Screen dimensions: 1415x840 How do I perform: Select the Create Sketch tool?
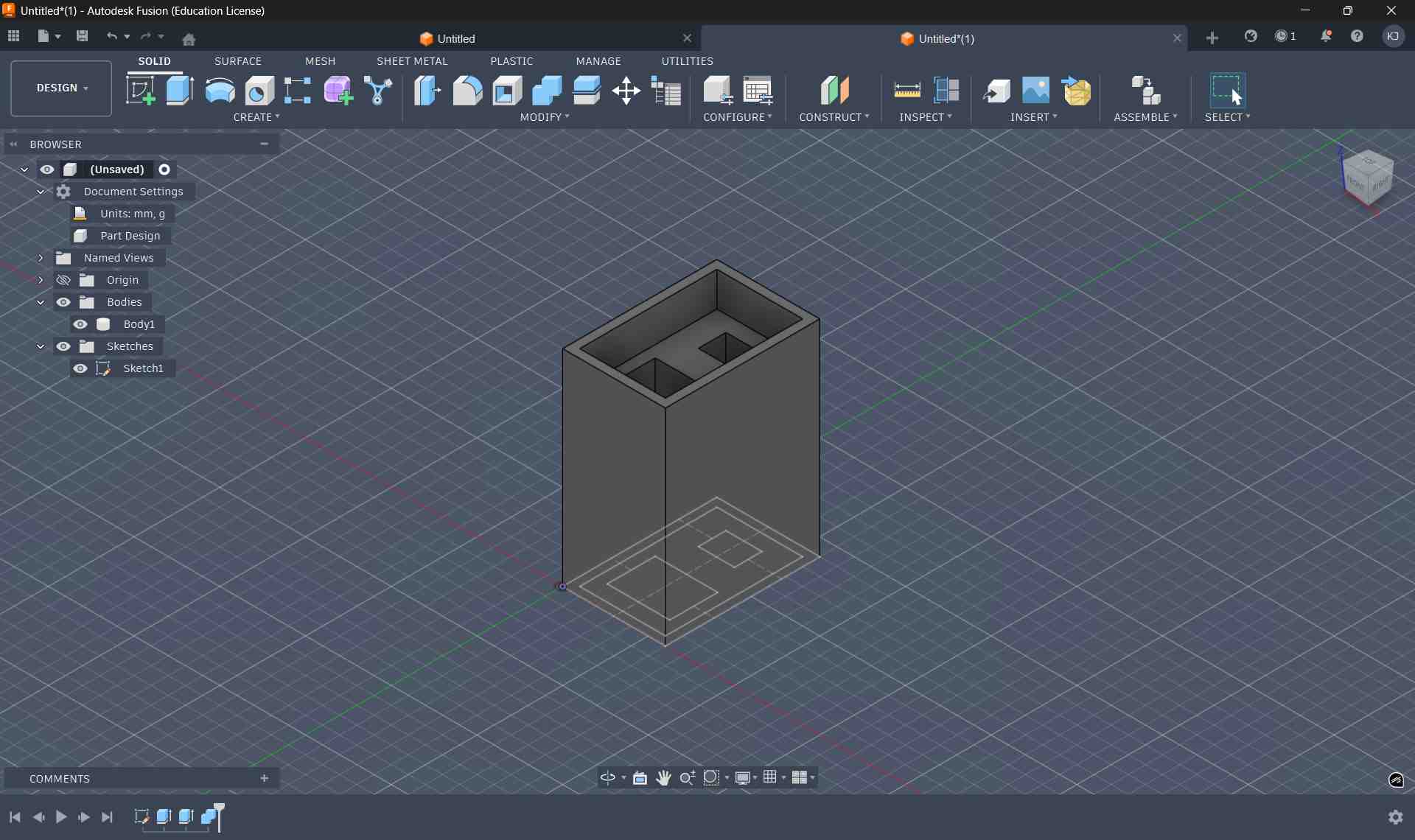pos(140,91)
